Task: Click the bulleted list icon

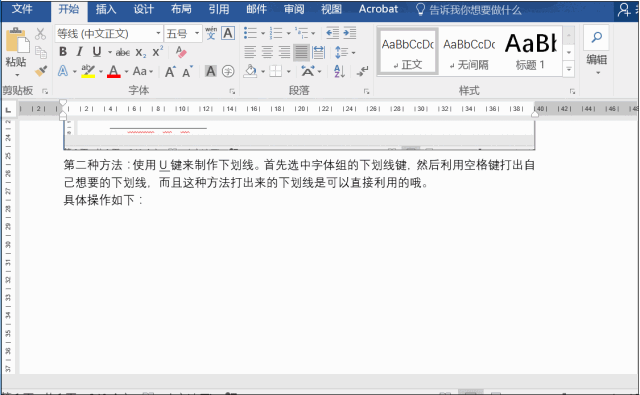Action: point(250,33)
